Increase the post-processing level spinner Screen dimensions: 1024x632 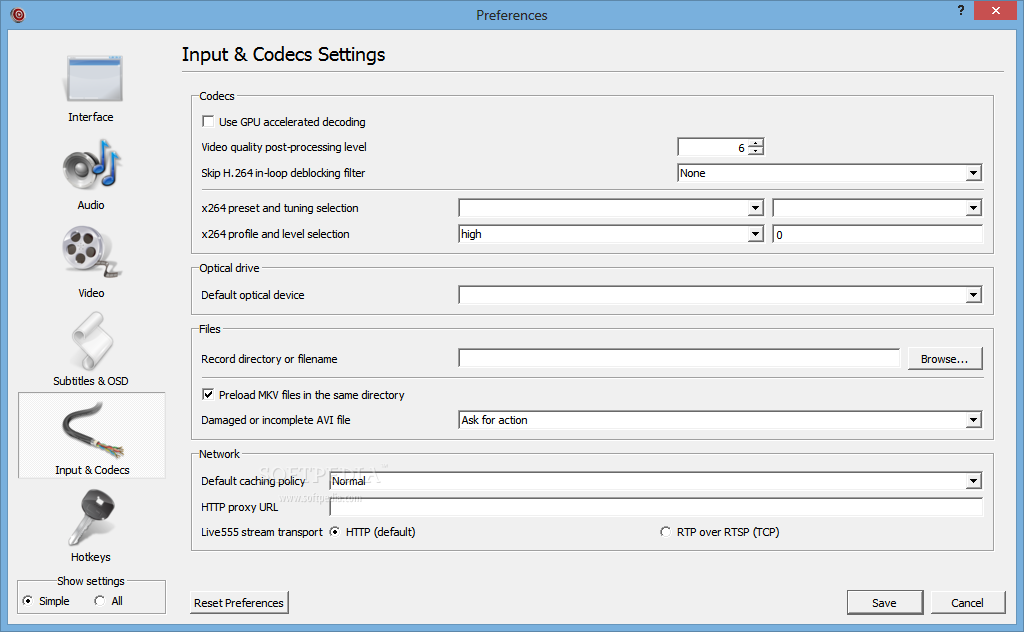(755, 143)
